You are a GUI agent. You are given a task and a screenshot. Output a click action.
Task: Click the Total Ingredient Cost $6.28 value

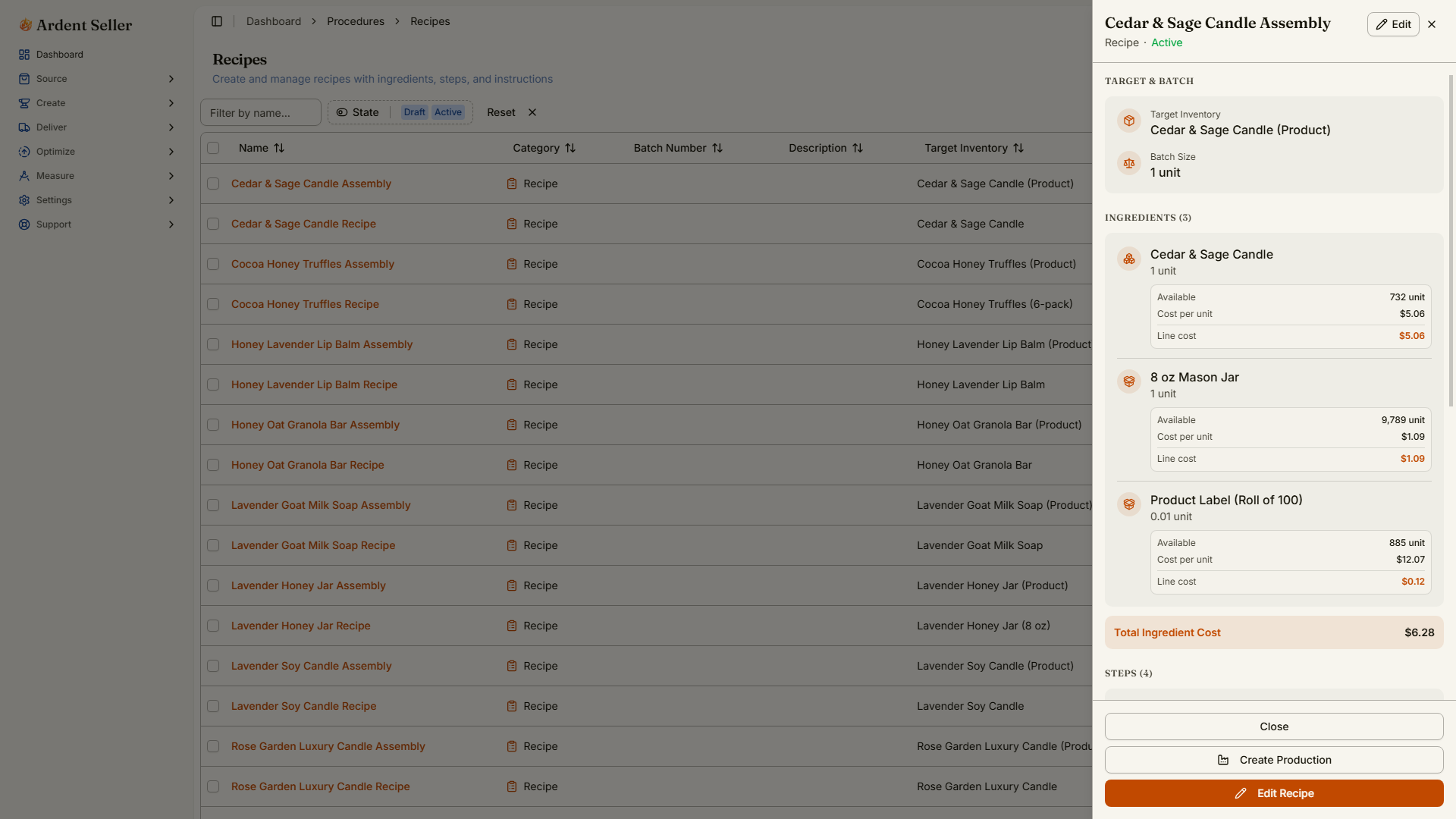[1420, 632]
